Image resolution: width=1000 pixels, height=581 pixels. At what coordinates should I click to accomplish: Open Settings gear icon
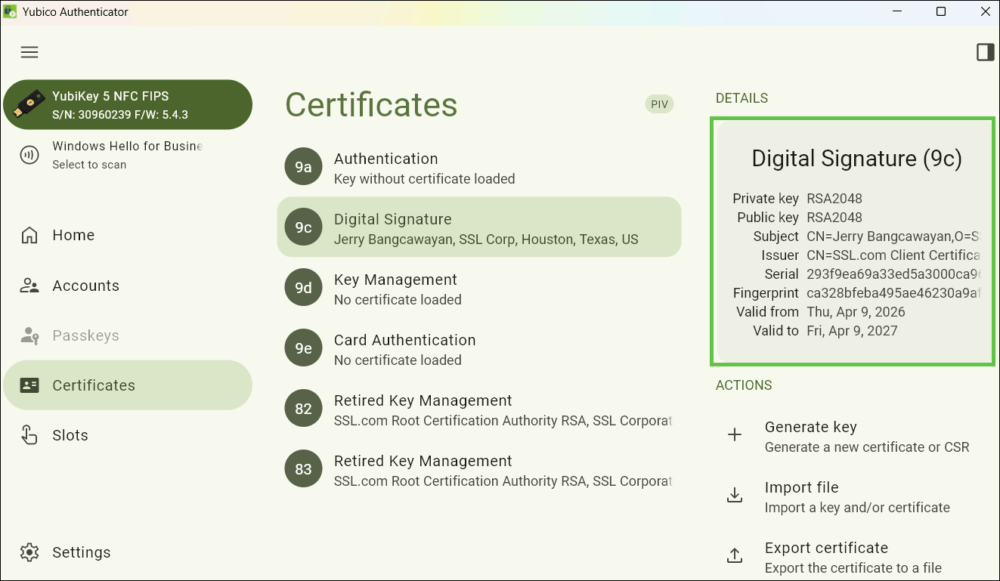(x=30, y=552)
